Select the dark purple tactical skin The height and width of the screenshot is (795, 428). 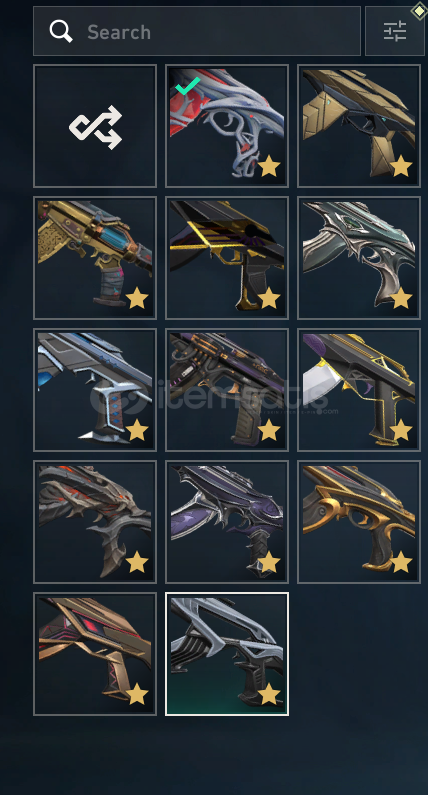227,389
